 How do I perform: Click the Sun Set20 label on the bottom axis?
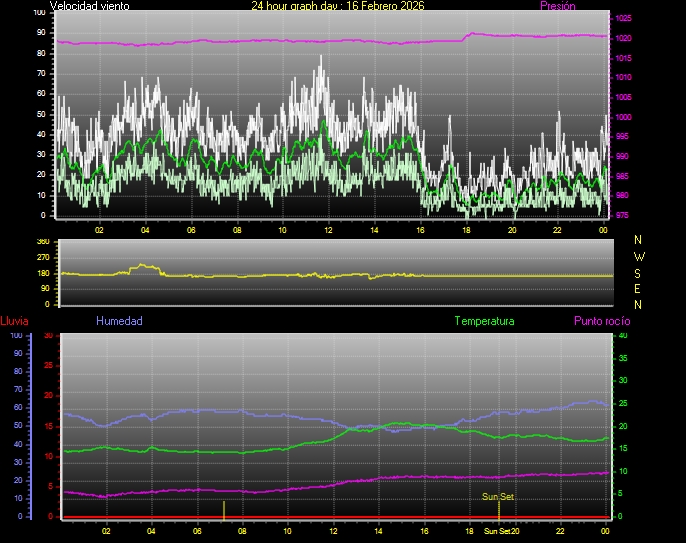pyautogui.click(x=501, y=531)
